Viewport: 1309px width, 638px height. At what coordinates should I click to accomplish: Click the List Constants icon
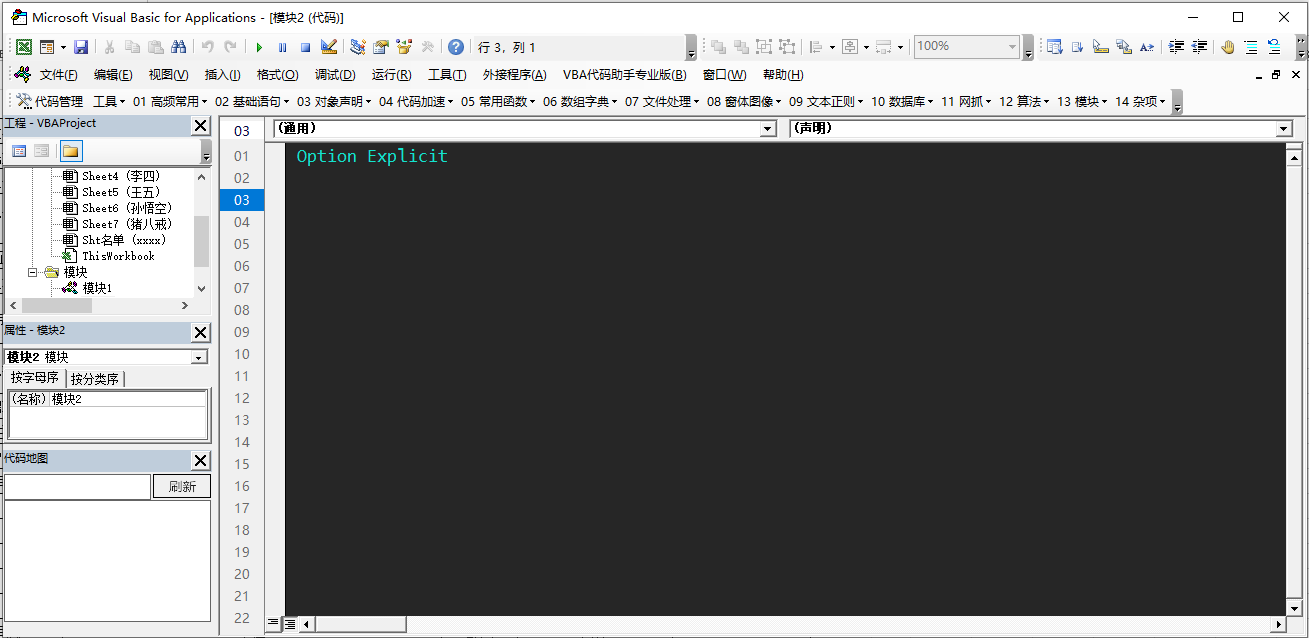click(1077, 47)
